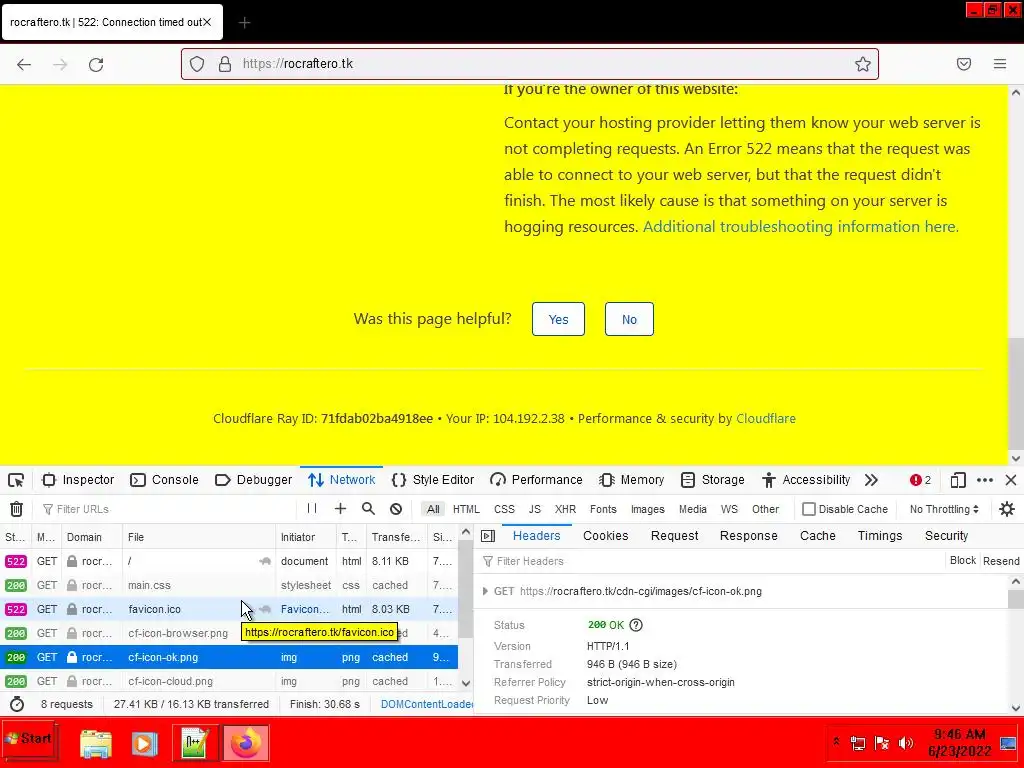Open network settings gear
Screen dimensions: 1024x768
tap(1006, 509)
